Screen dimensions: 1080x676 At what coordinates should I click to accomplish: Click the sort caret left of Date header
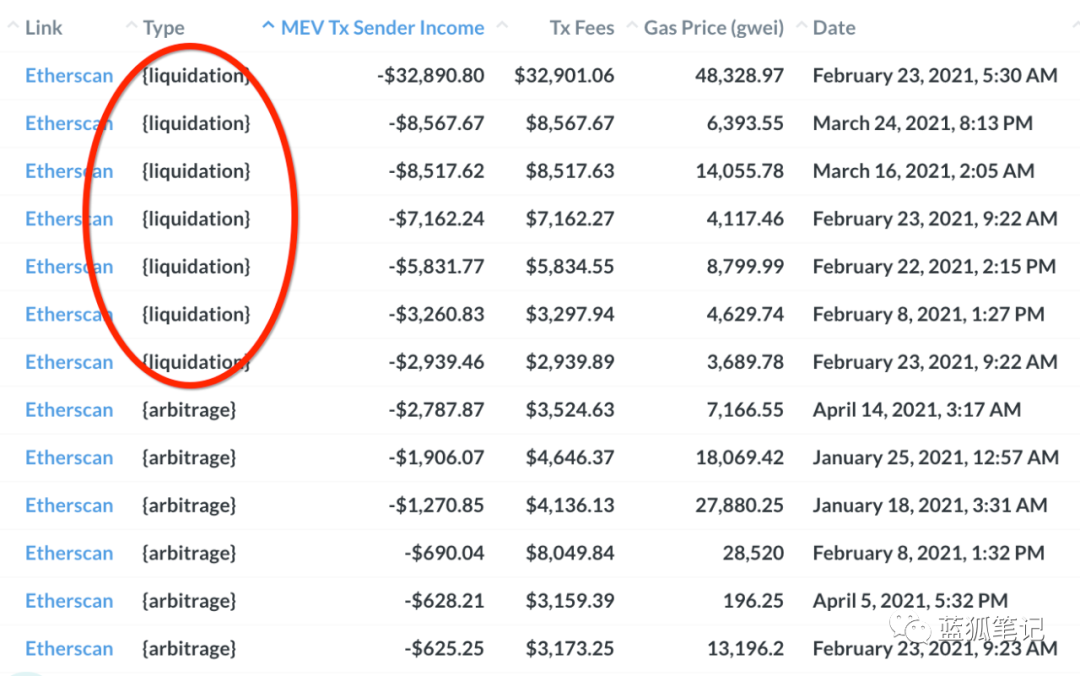801,27
